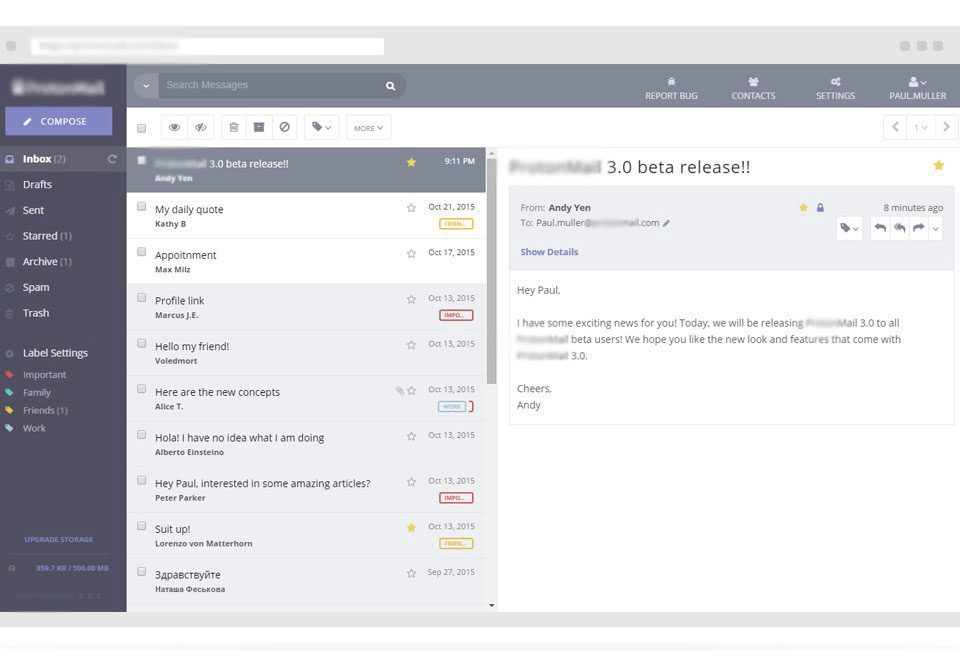The width and height of the screenshot is (960, 670).
Task: Click the encryption lock icon in header
Action: (820, 208)
